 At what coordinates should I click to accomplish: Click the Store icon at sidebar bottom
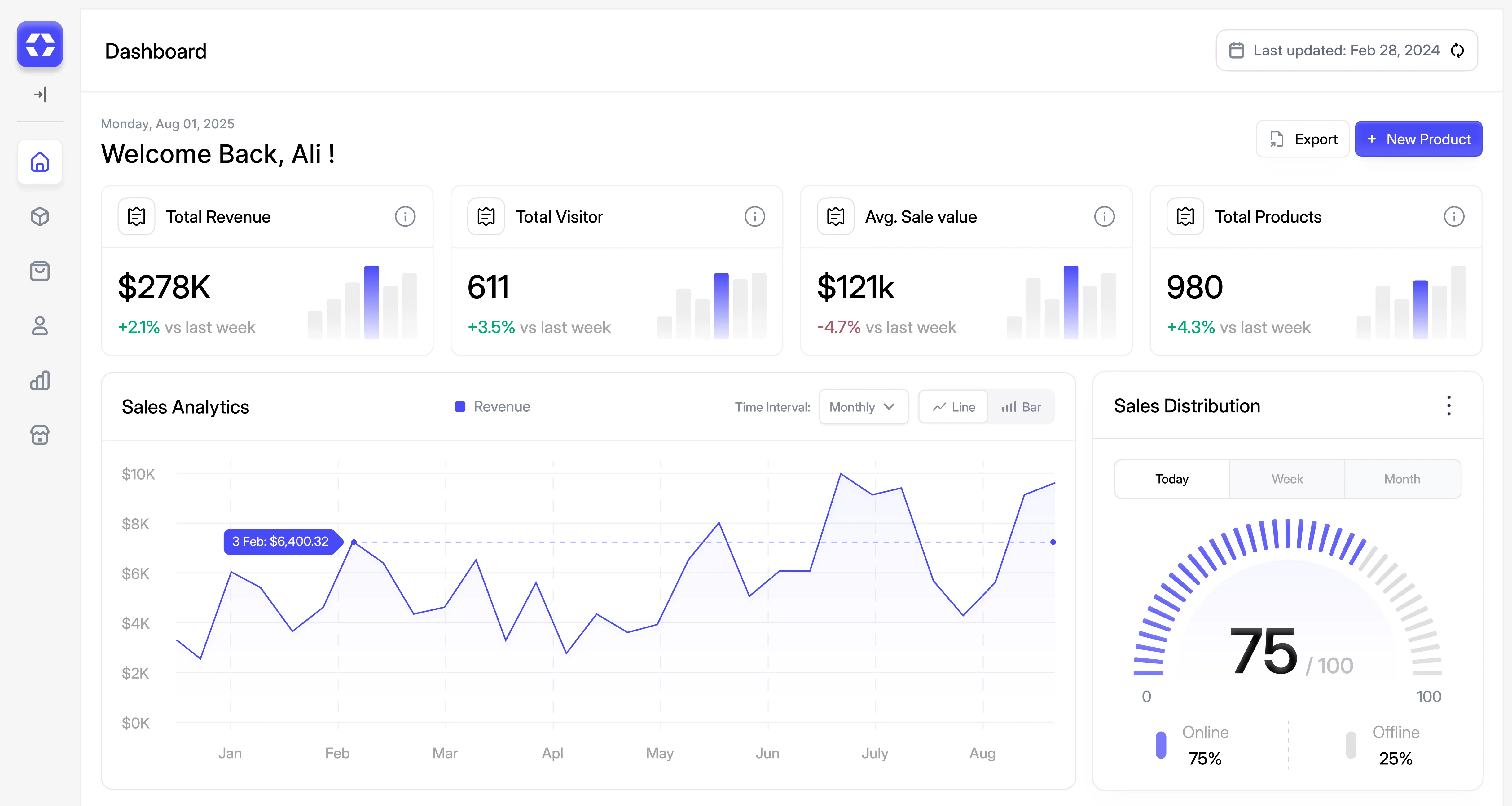pos(40,435)
